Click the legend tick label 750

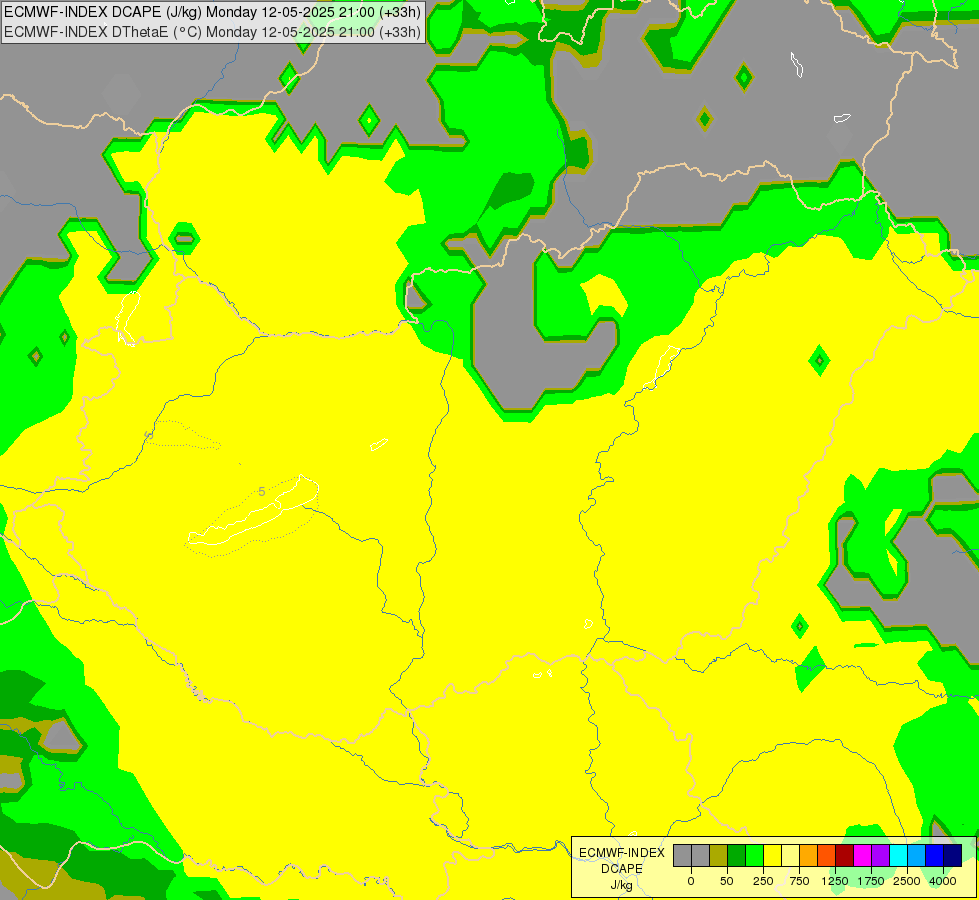pos(800,881)
